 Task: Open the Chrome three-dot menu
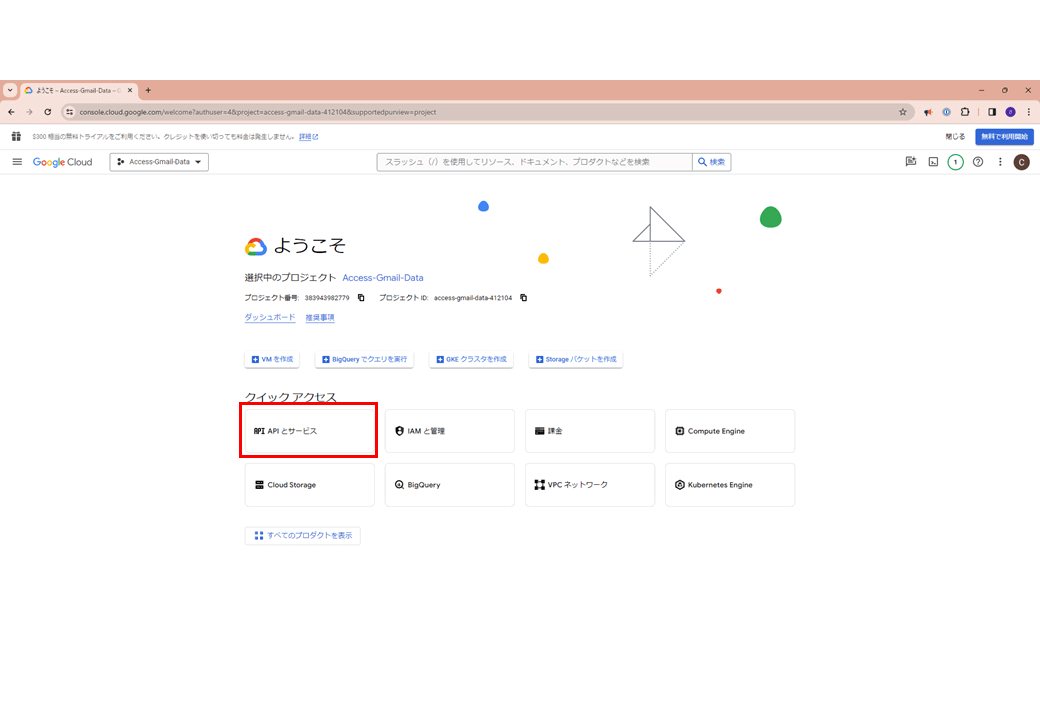coord(1029,112)
